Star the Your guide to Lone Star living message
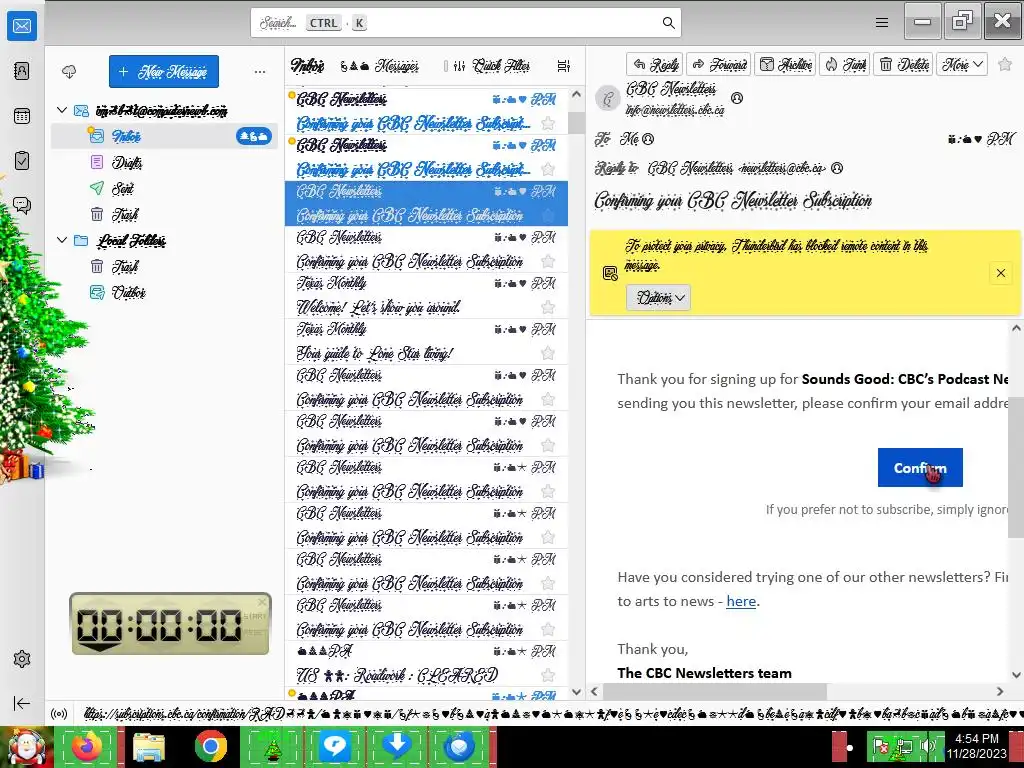The height and width of the screenshot is (768, 1024). (548, 353)
